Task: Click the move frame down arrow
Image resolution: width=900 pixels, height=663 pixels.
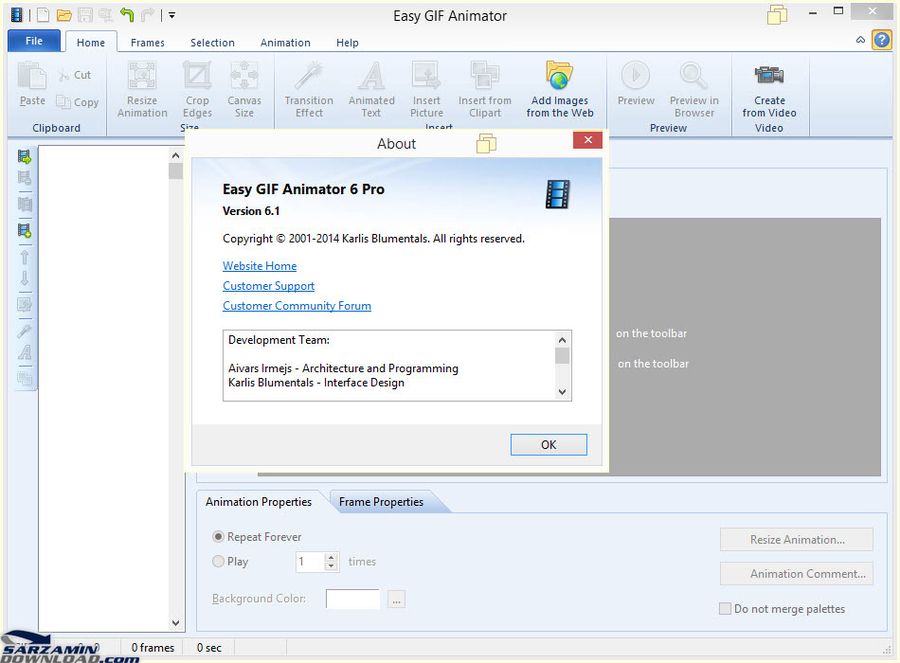Action: coord(24,278)
